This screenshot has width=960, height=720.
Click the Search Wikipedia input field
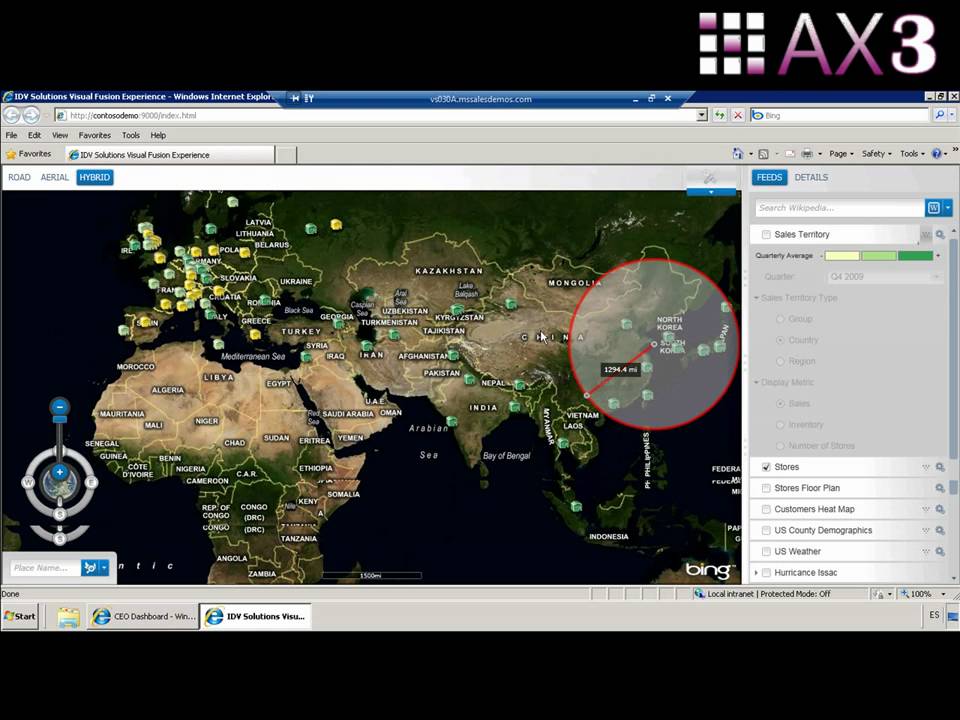839,208
